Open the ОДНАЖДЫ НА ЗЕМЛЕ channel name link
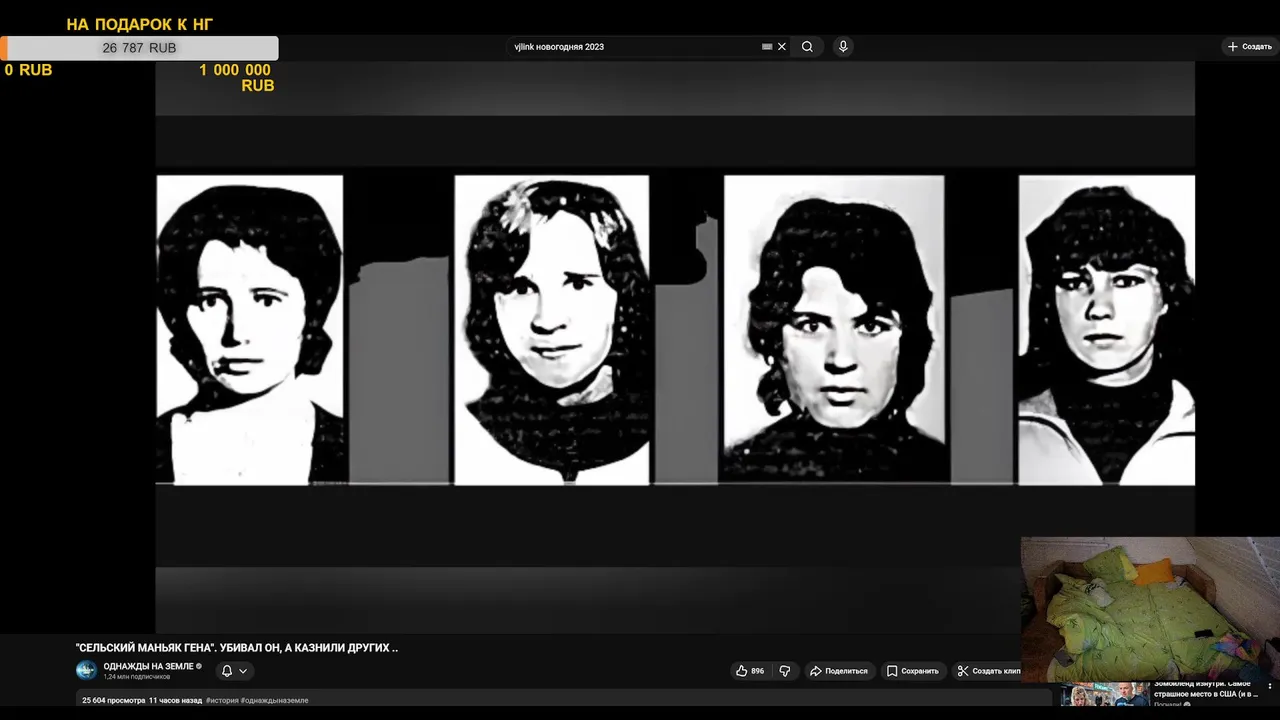The width and height of the screenshot is (1280, 720). click(148, 666)
